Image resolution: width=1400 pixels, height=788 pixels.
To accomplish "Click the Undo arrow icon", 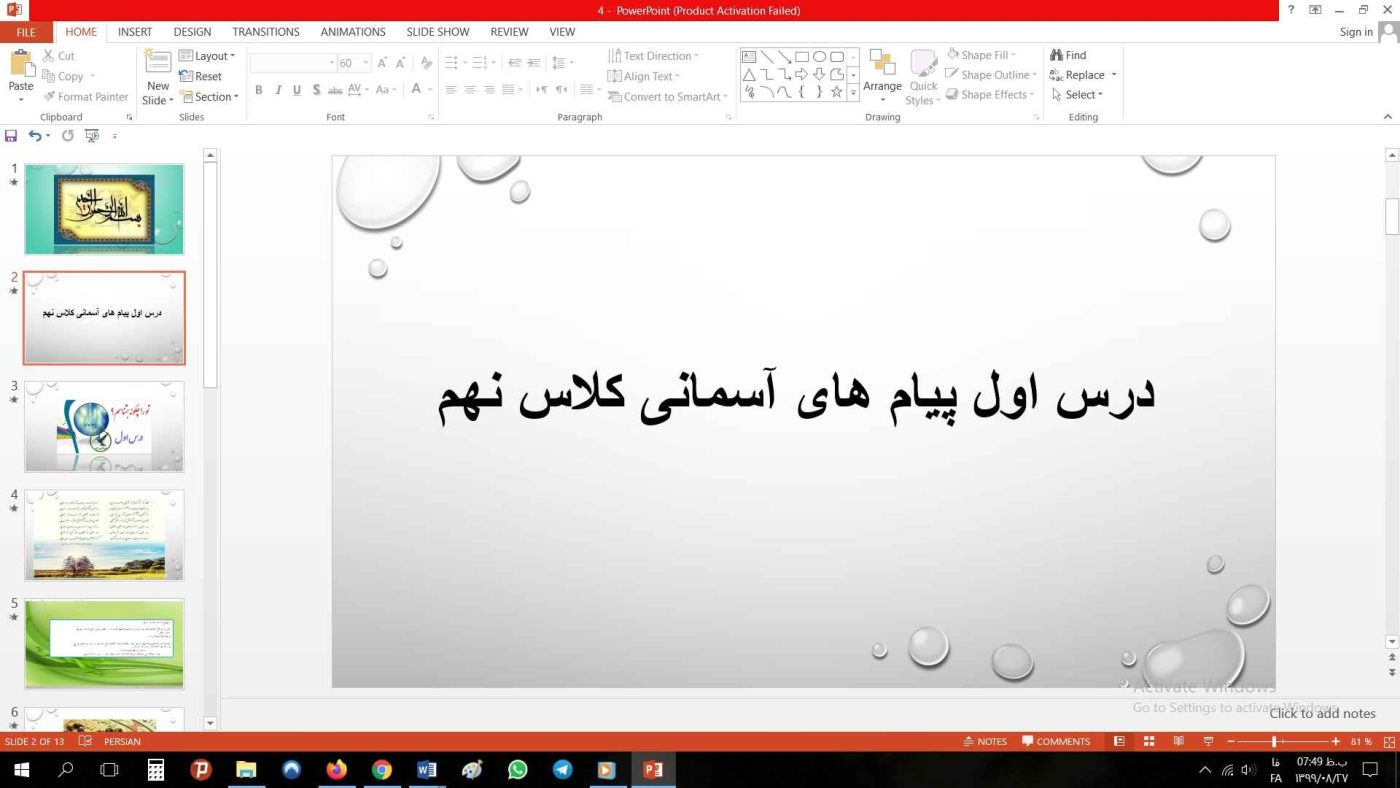I will tap(35, 136).
